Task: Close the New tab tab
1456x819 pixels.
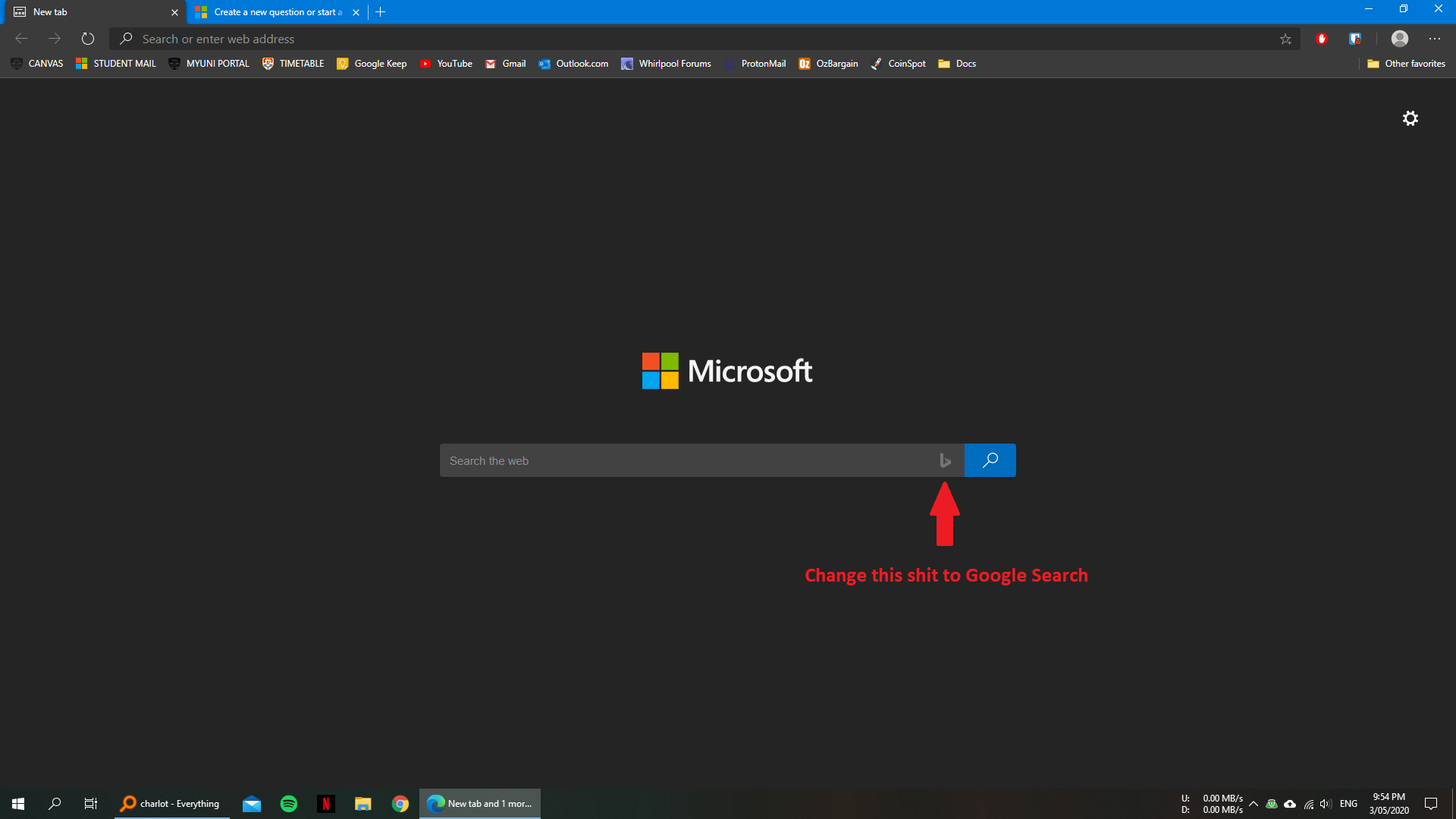Action: tap(174, 12)
